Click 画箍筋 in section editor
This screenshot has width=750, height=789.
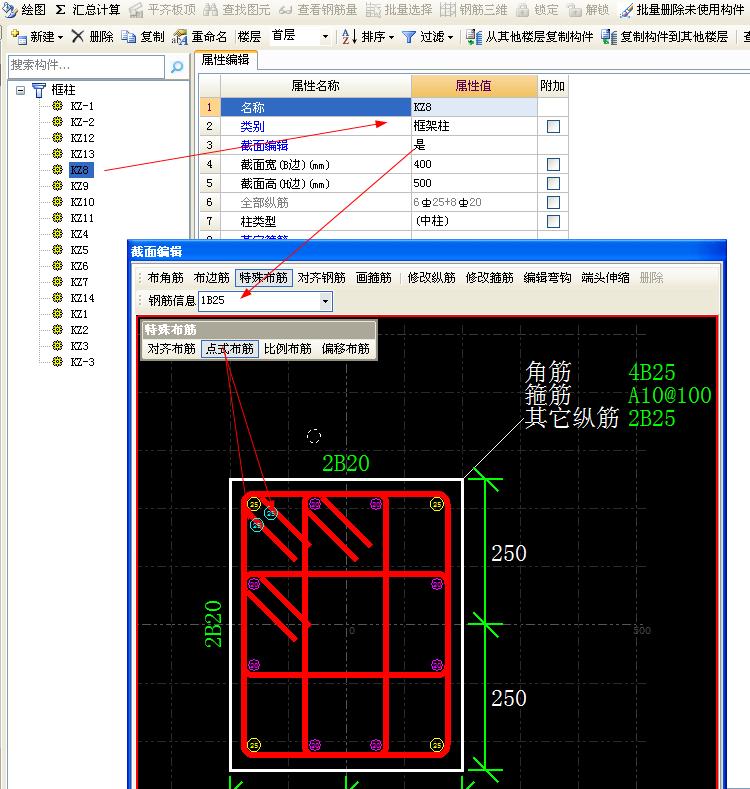(373, 278)
